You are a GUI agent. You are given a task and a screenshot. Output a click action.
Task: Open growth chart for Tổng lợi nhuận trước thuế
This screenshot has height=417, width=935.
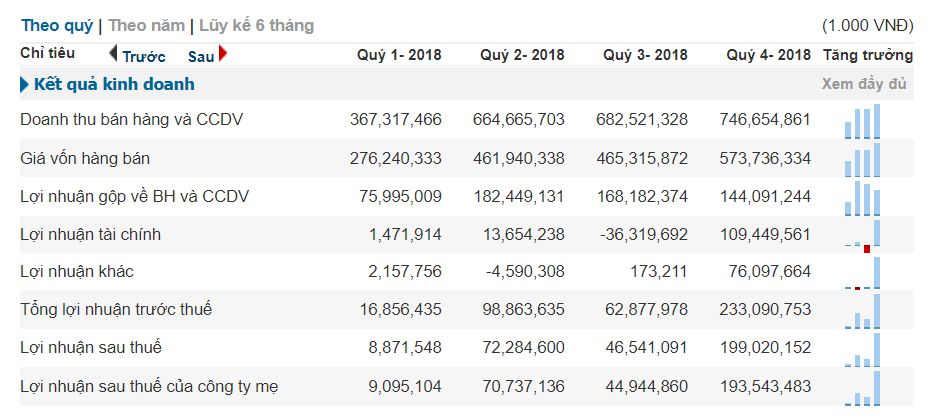pos(862,310)
